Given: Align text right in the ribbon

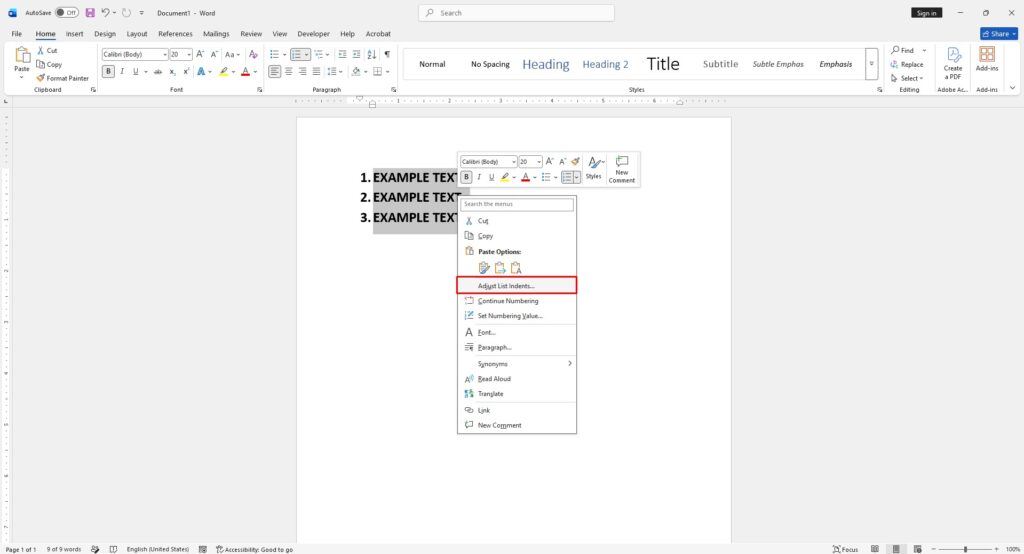Looking at the screenshot, I should [302, 72].
